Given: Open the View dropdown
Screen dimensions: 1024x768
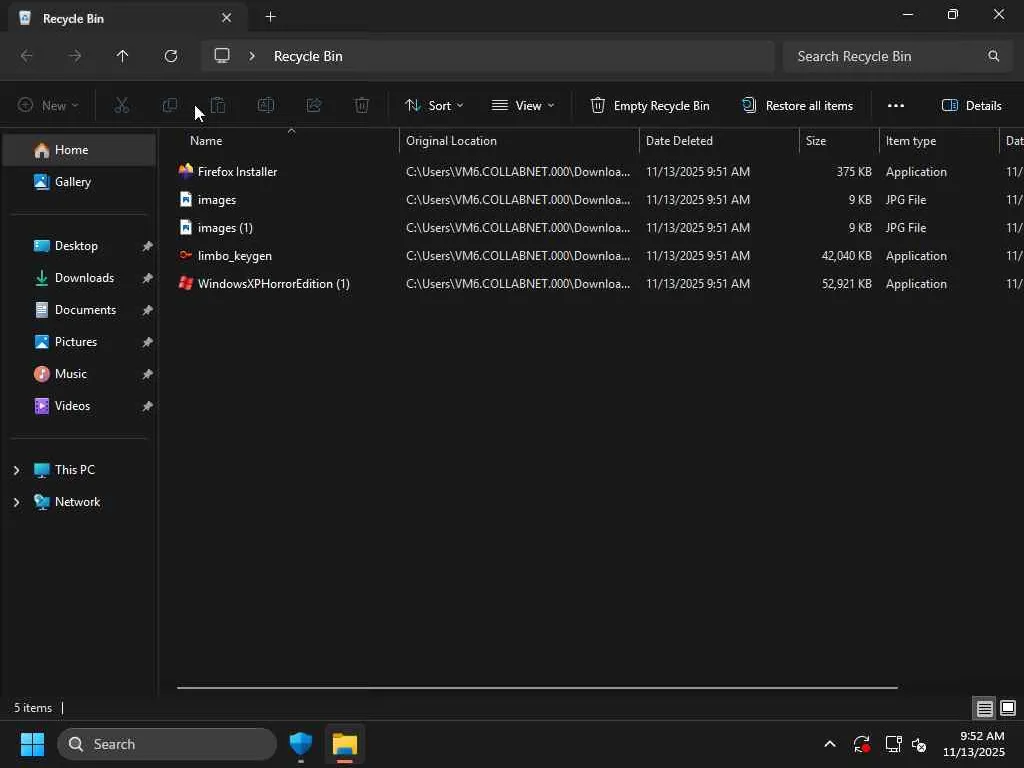Looking at the screenshot, I should click(x=522, y=105).
